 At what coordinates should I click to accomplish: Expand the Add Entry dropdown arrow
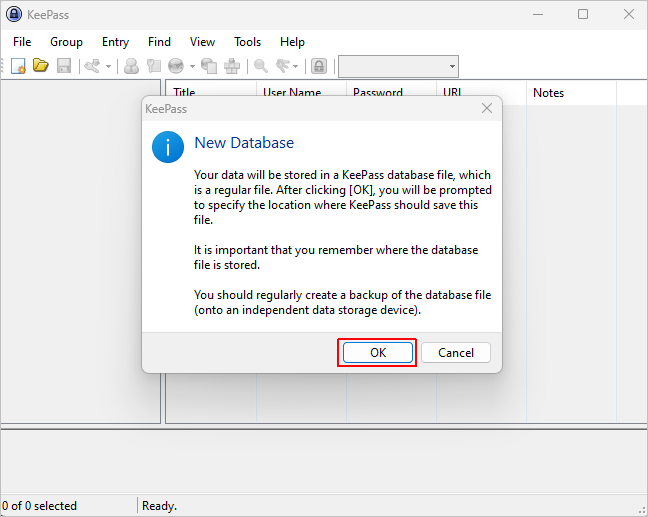[108, 66]
